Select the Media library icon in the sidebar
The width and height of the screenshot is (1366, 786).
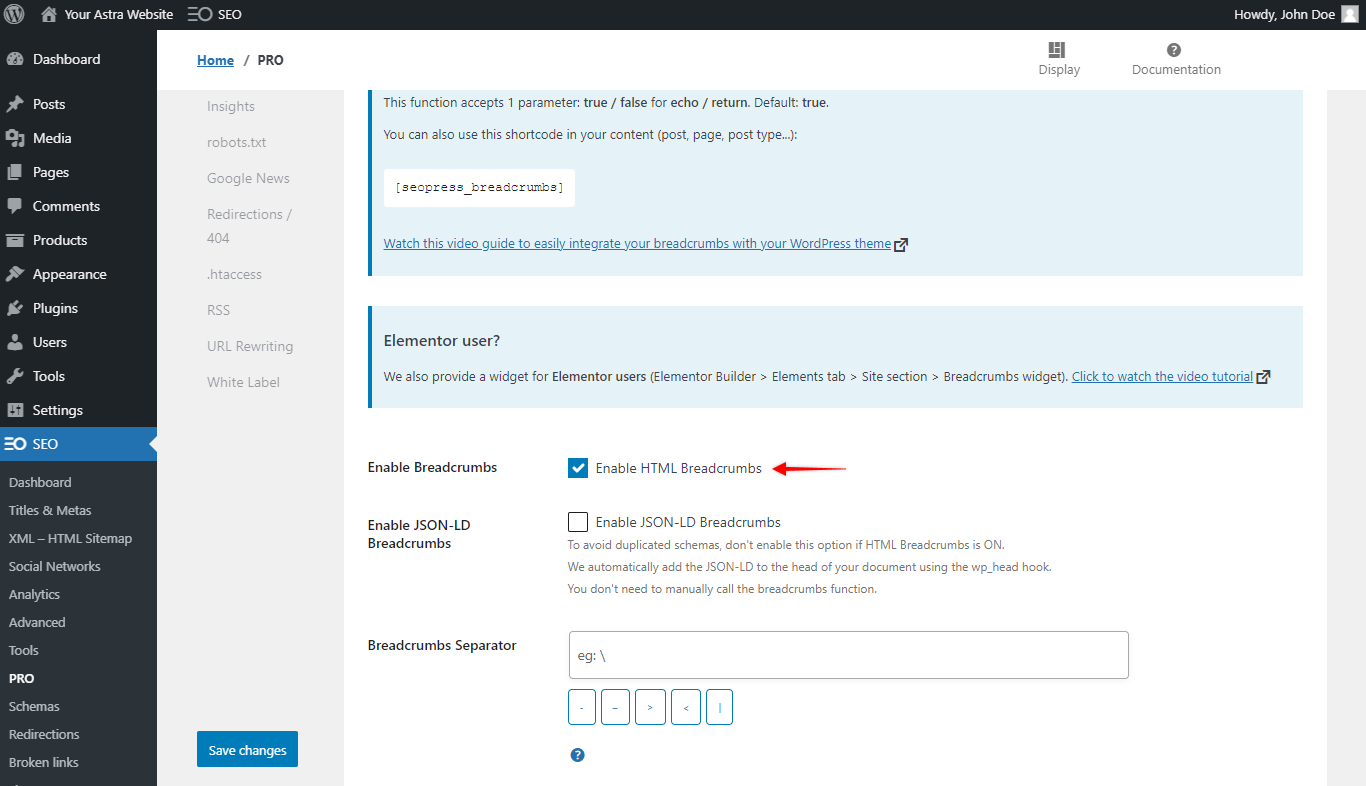coord(13,137)
